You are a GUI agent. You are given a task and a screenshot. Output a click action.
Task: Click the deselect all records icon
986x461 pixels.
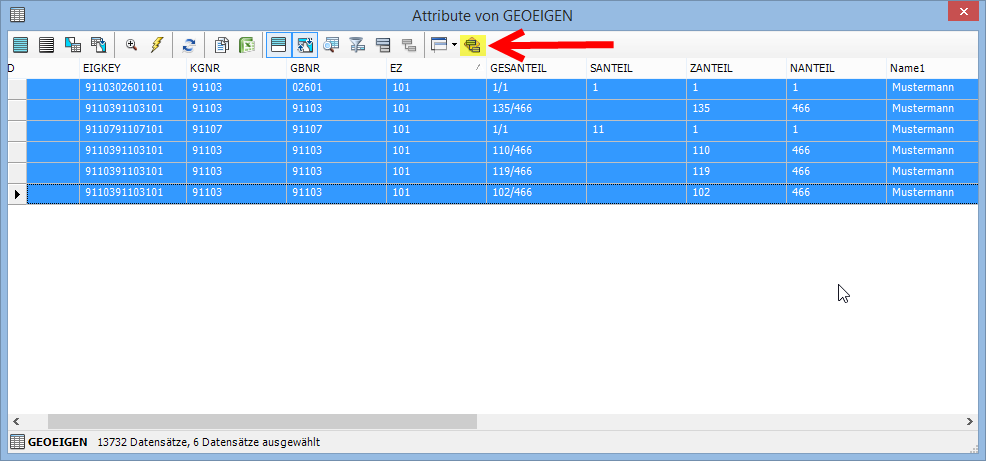pyautogui.click(x=46, y=45)
